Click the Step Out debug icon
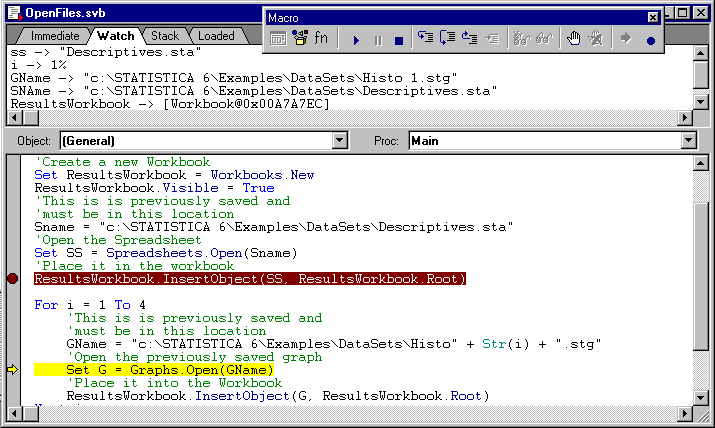The width and height of the screenshot is (715, 428). coord(469,39)
